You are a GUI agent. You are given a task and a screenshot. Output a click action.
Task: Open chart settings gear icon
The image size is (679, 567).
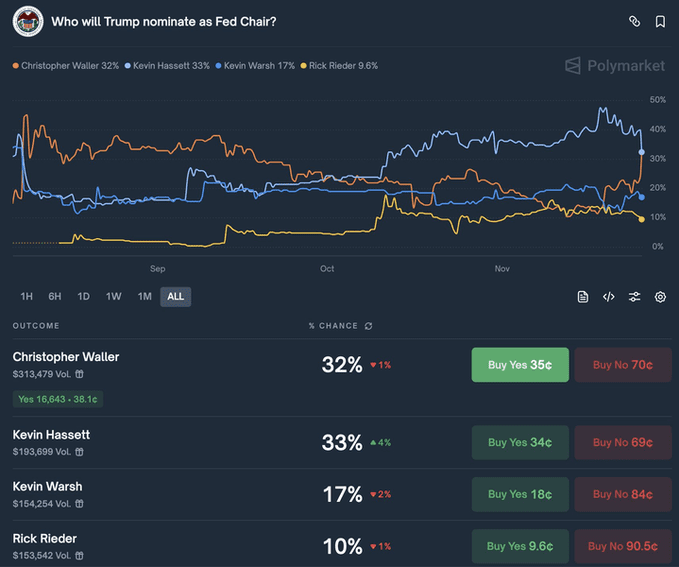click(x=660, y=297)
